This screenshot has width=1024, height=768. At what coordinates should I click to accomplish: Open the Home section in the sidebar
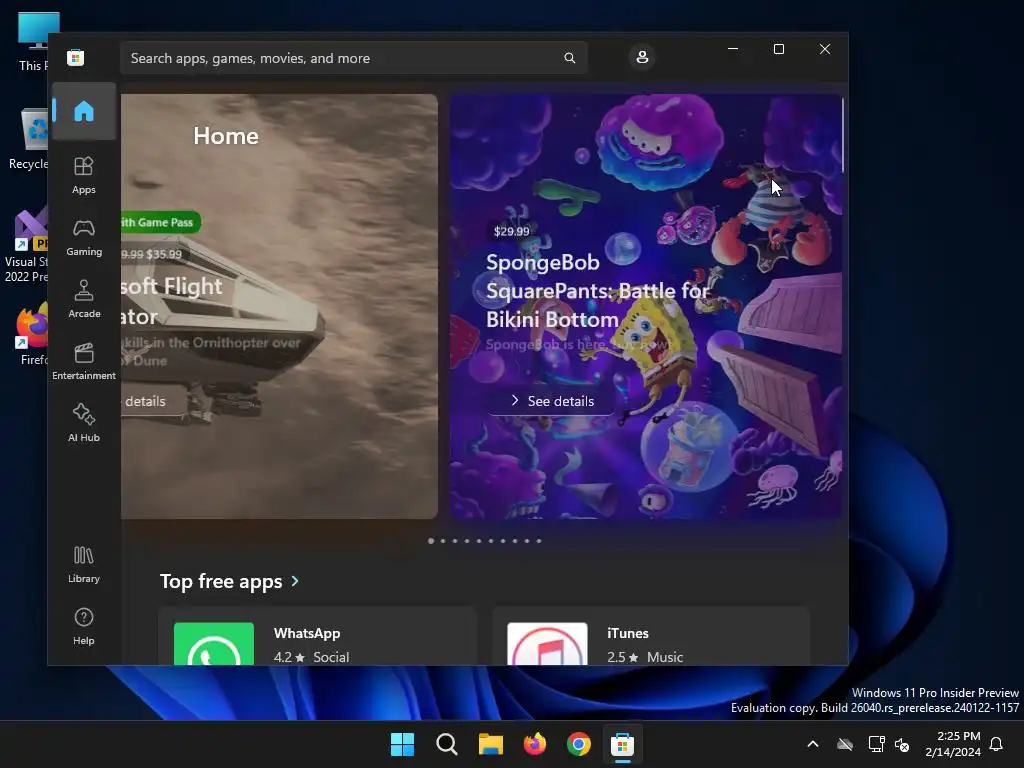tap(84, 111)
